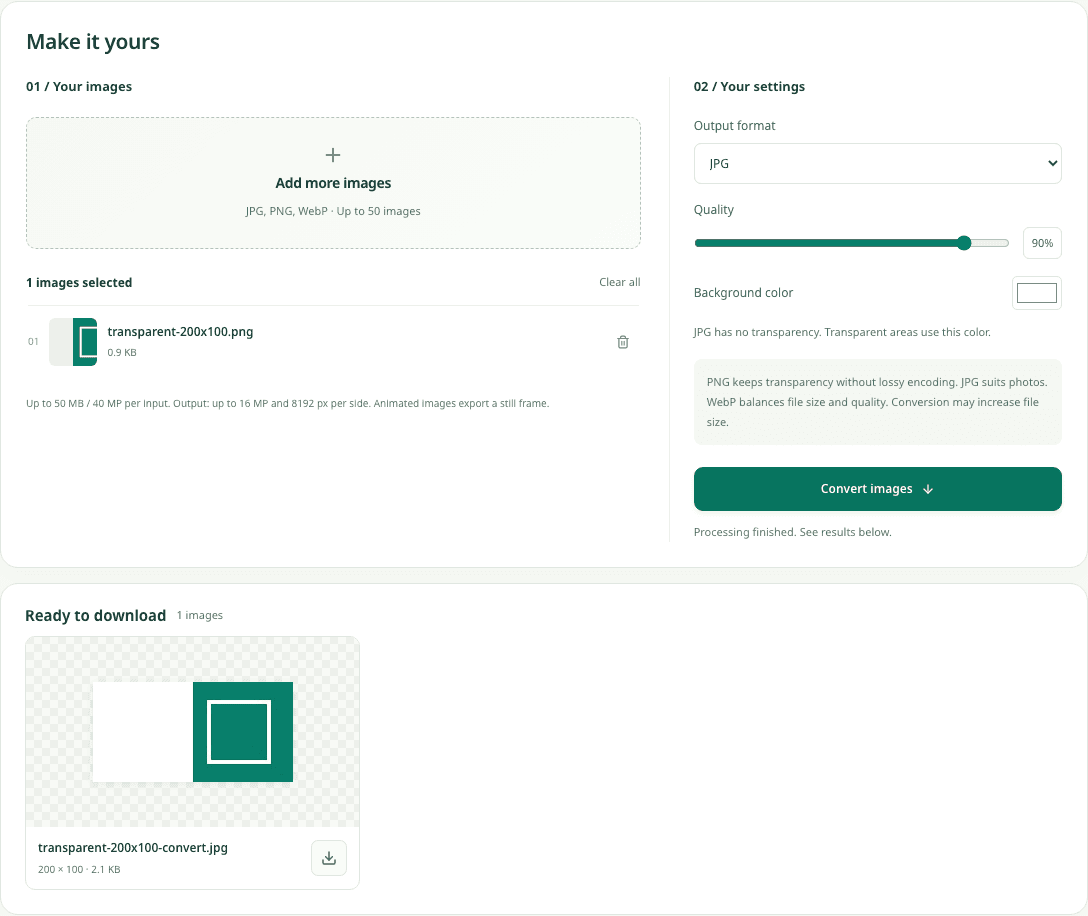This screenshot has height=916, width=1088.
Task: Click the 'JPG, PNG, WebP · Up to 50 images' hint
Action: click(333, 211)
